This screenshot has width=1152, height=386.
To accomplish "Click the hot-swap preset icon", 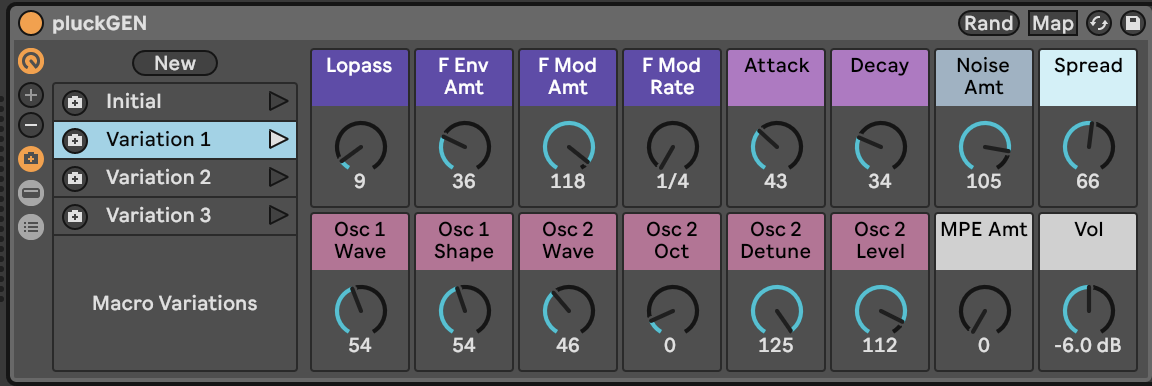I will pyautogui.click(x=1098, y=24).
